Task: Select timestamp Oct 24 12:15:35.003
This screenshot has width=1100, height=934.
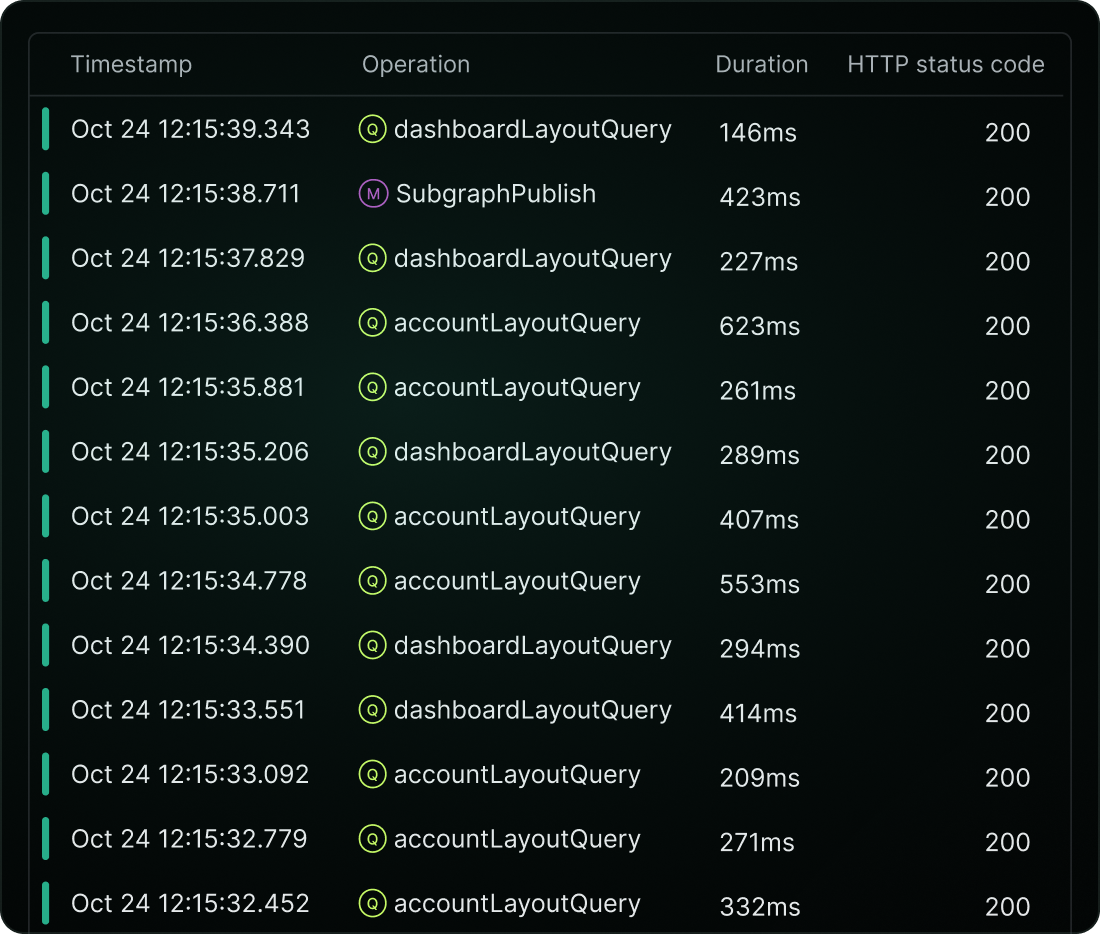Action: pos(190,516)
